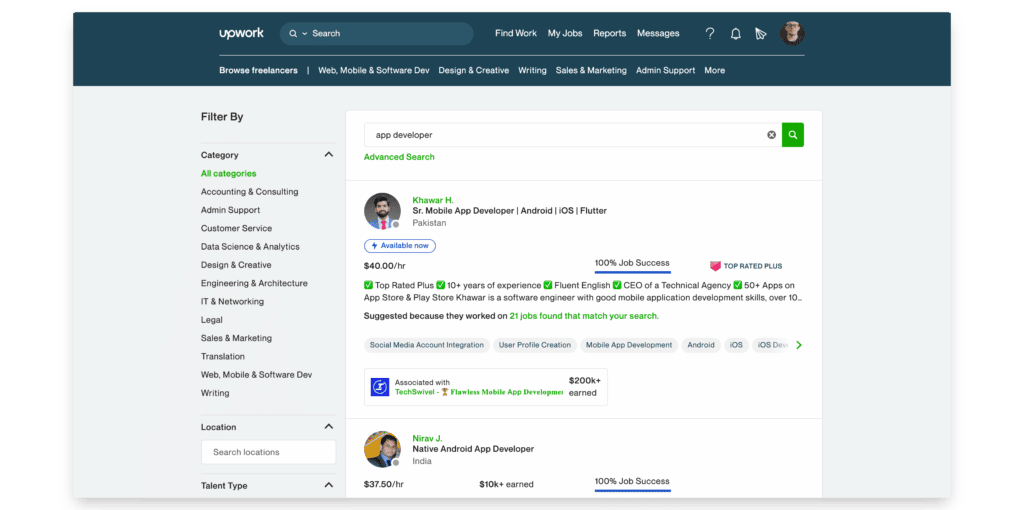
Task: Click the Search locations input field
Action: [x=268, y=452]
